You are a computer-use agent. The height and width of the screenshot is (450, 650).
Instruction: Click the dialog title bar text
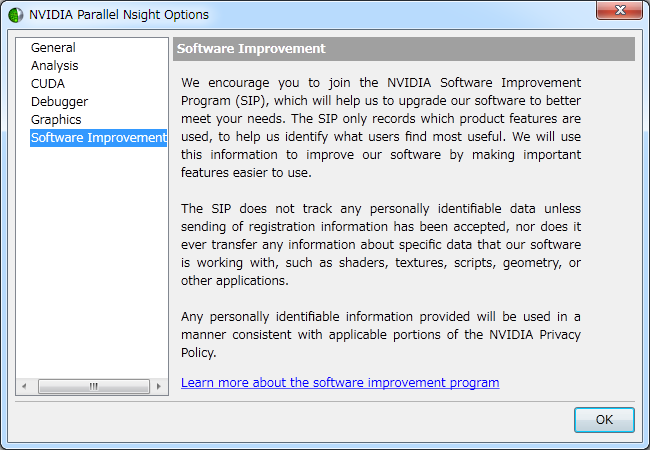(x=119, y=15)
